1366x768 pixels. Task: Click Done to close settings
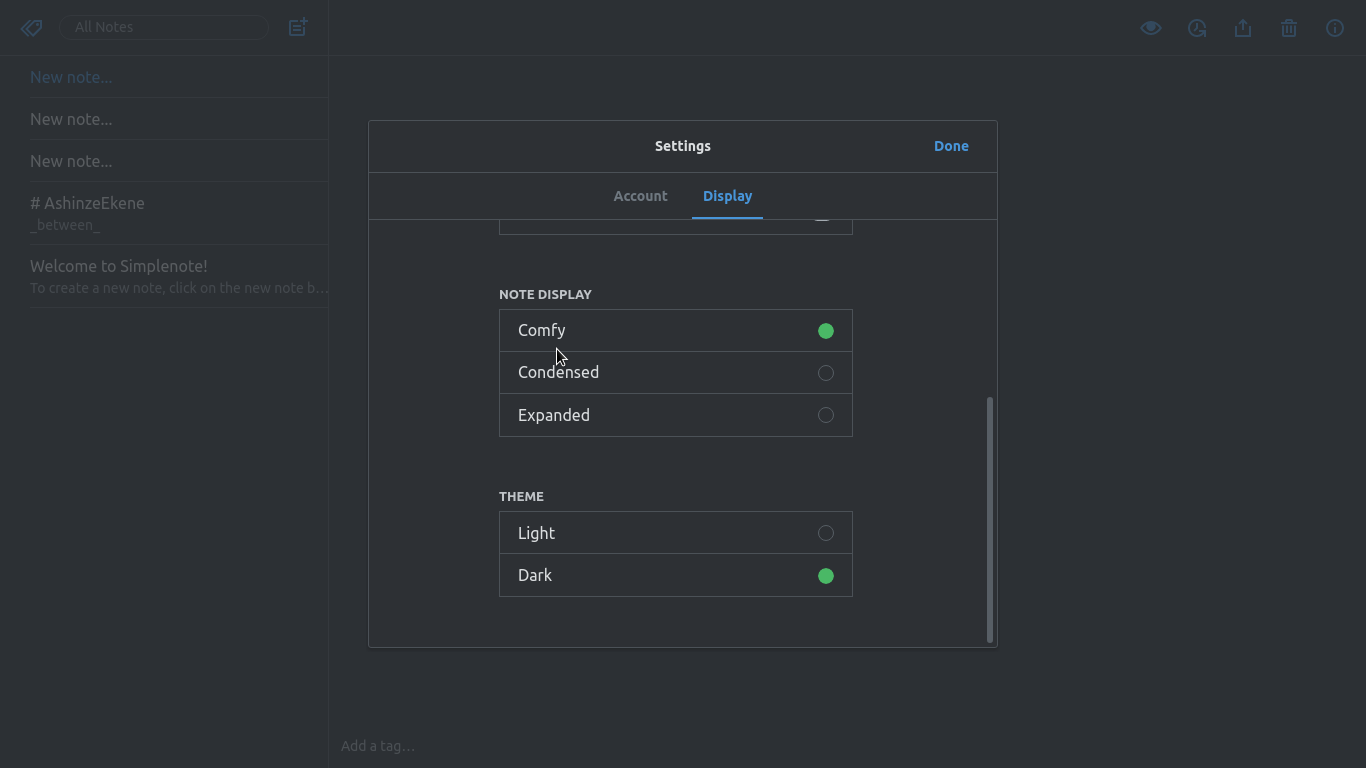[x=951, y=146]
